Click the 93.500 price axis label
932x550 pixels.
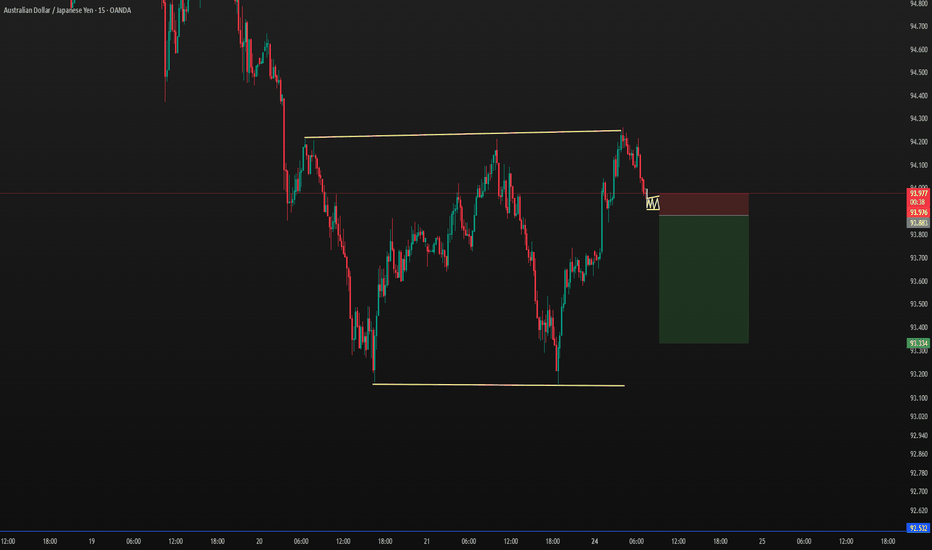(x=918, y=304)
